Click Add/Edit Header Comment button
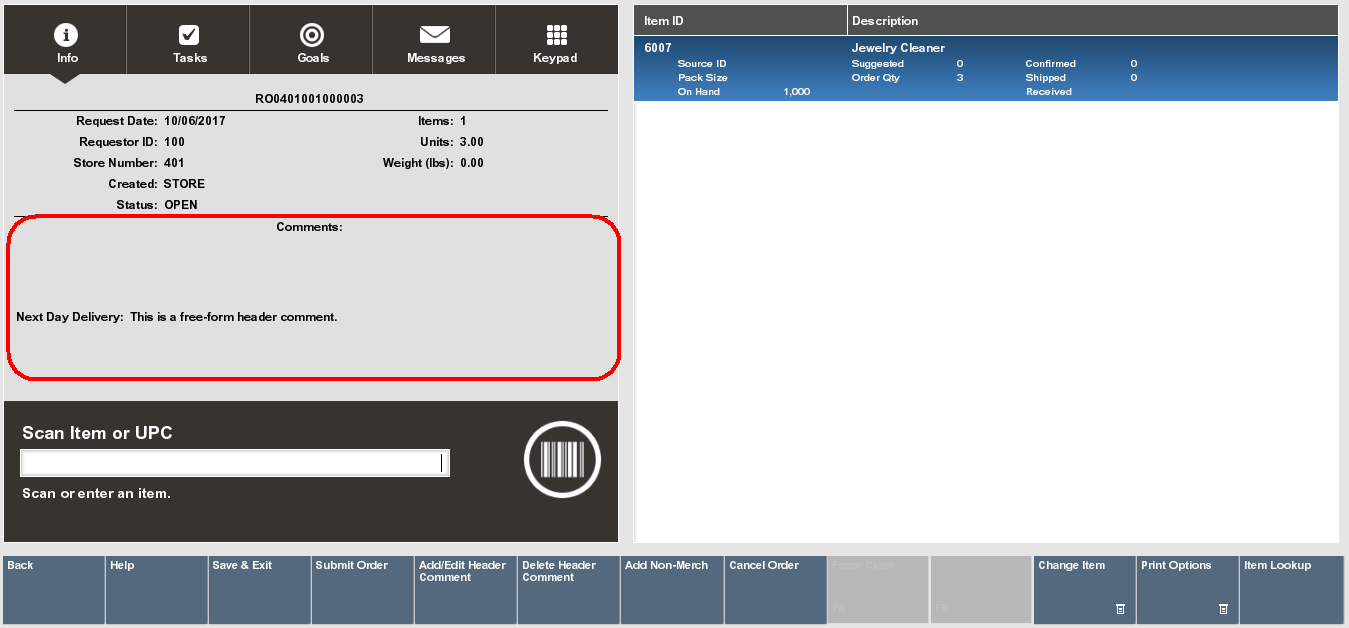 point(466,590)
